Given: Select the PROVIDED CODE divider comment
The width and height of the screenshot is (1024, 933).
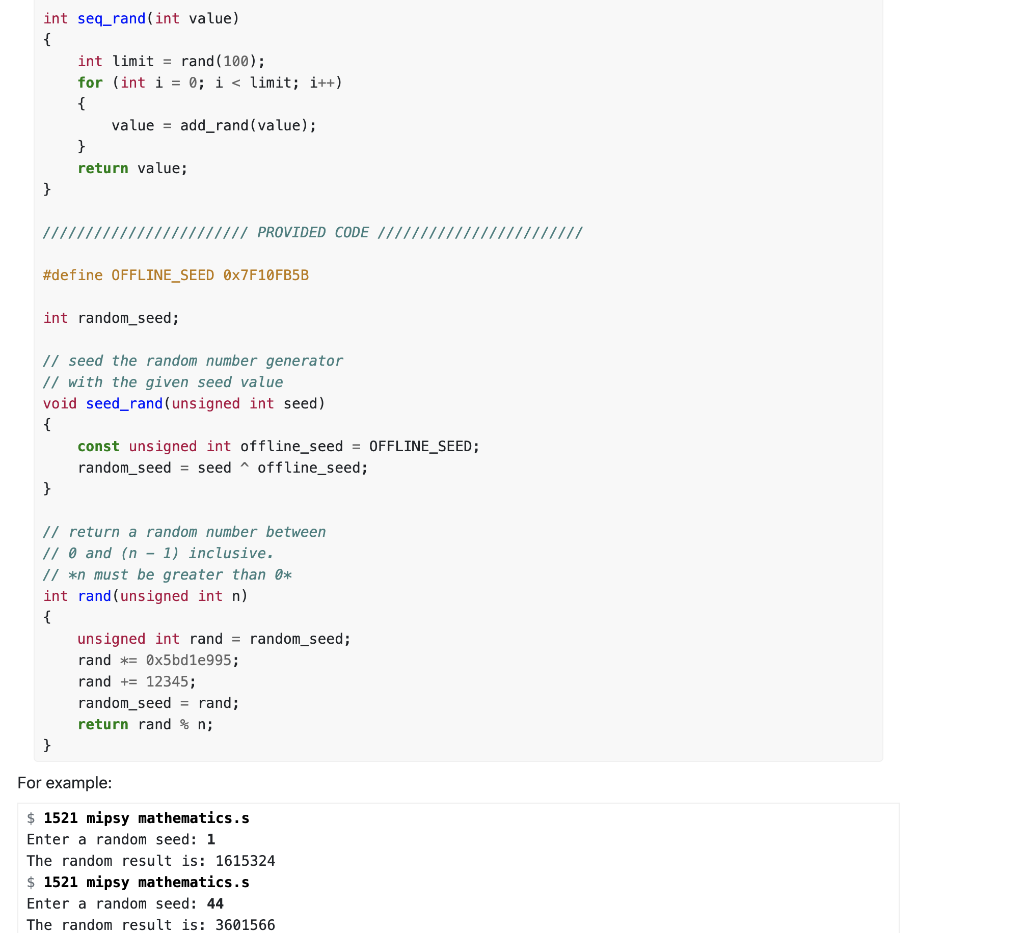Looking at the screenshot, I should tap(312, 232).
